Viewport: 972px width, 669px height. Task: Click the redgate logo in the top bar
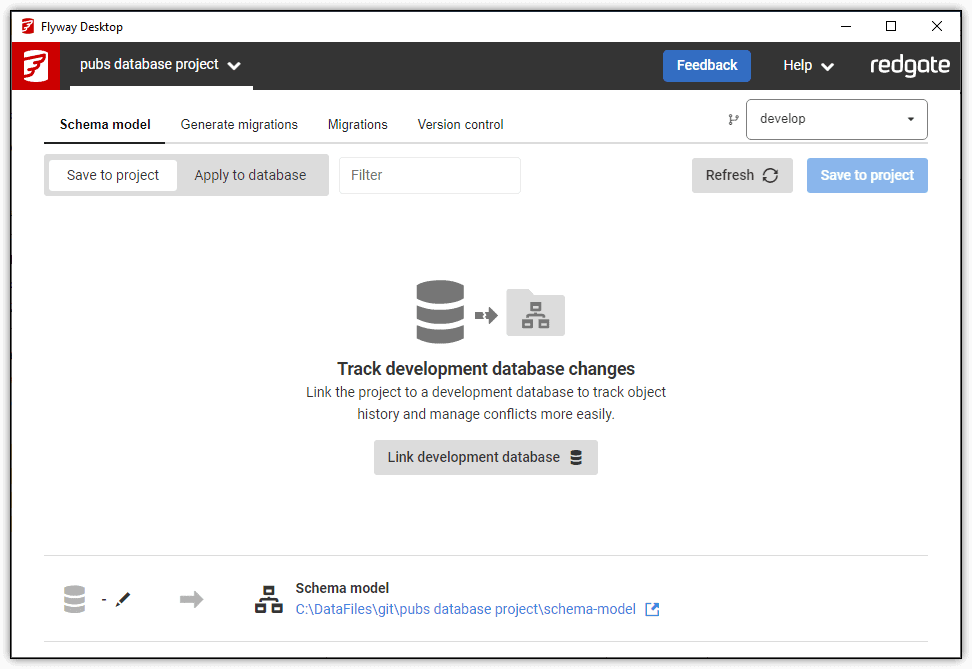point(909,65)
